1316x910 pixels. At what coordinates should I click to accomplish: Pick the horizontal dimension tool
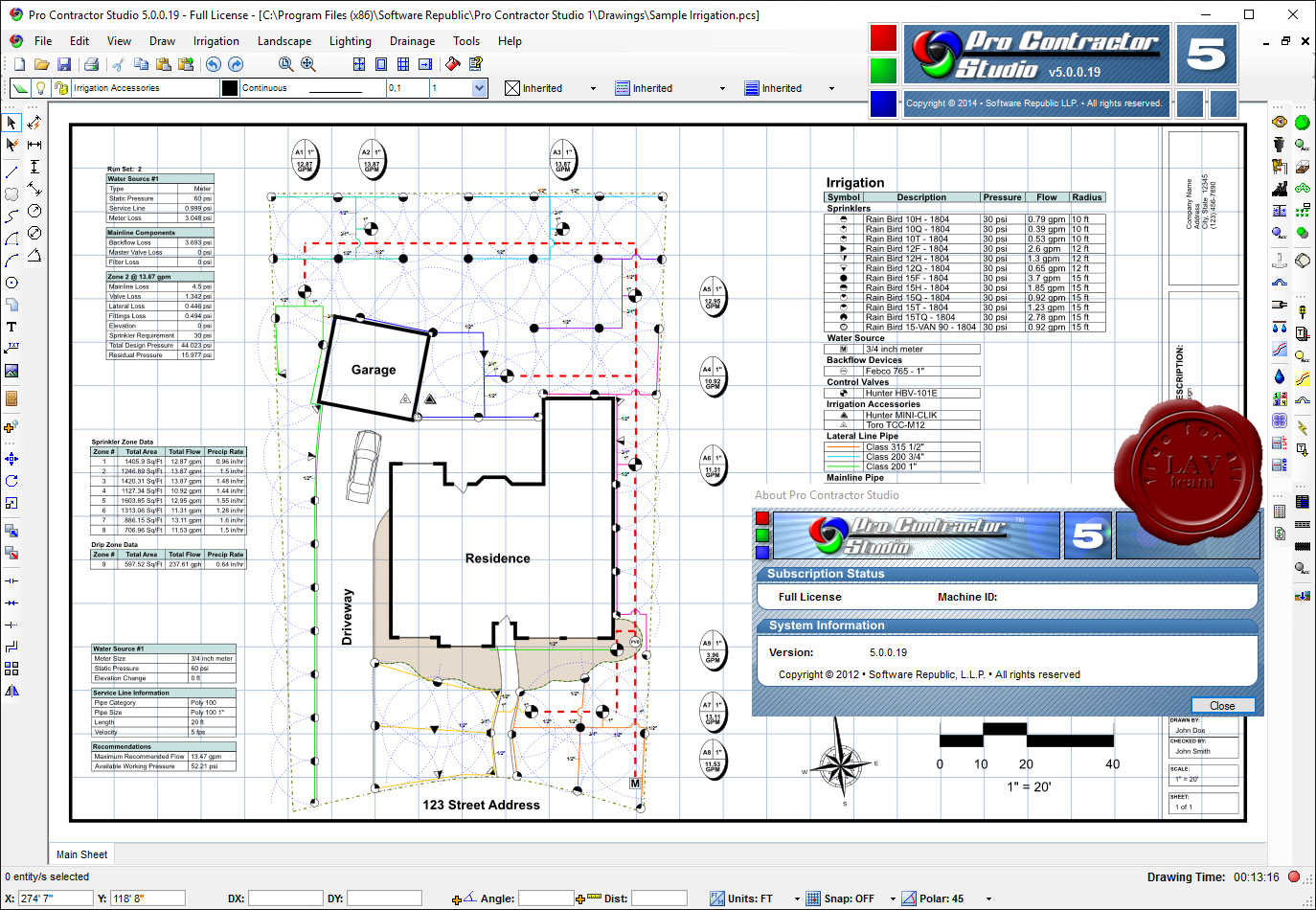point(34,145)
